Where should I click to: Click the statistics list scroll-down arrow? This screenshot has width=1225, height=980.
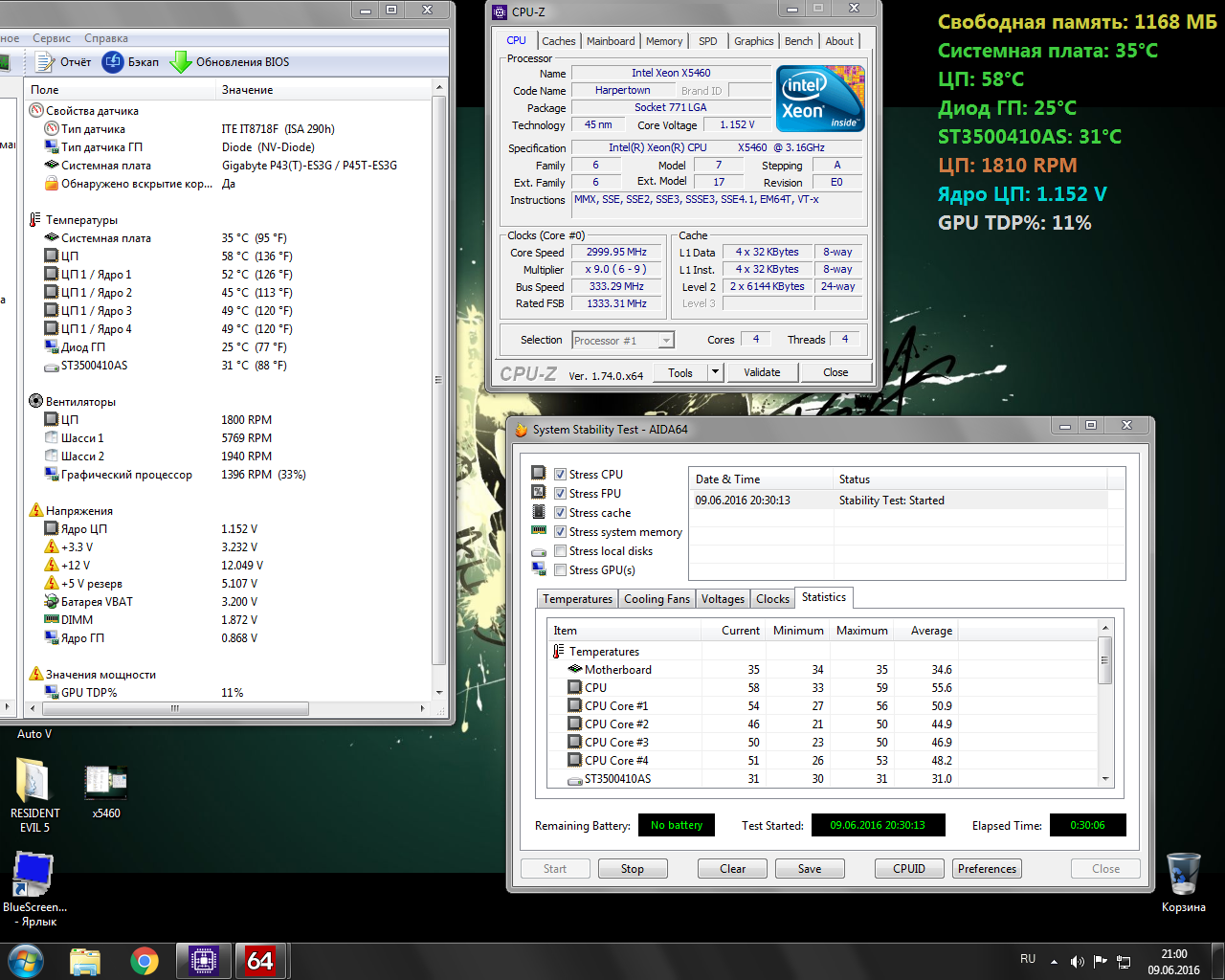pos(1105,779)
